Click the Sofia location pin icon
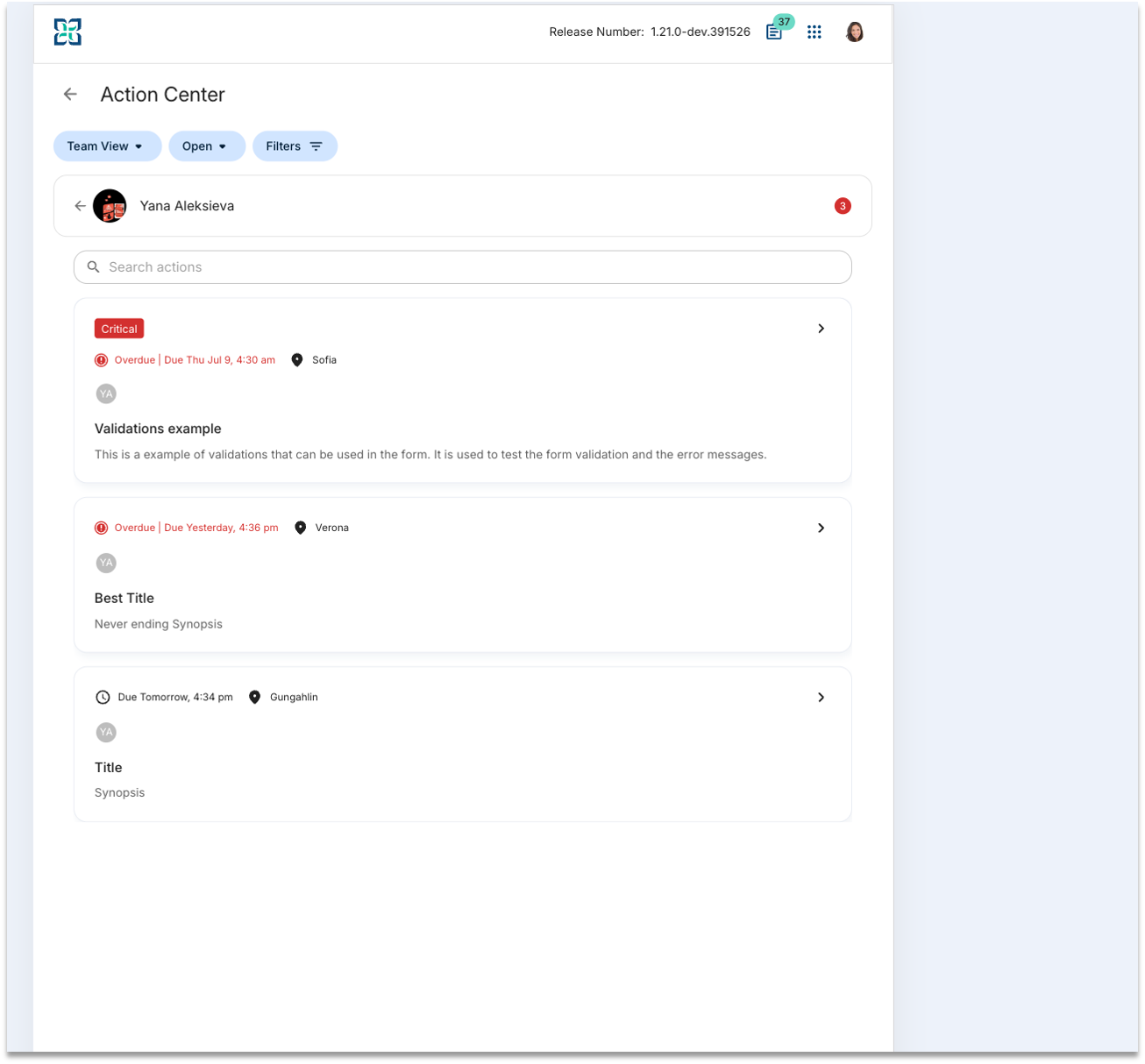Image resolution: width=1145 pixels, height=1064 pixels. pos(297,360)
